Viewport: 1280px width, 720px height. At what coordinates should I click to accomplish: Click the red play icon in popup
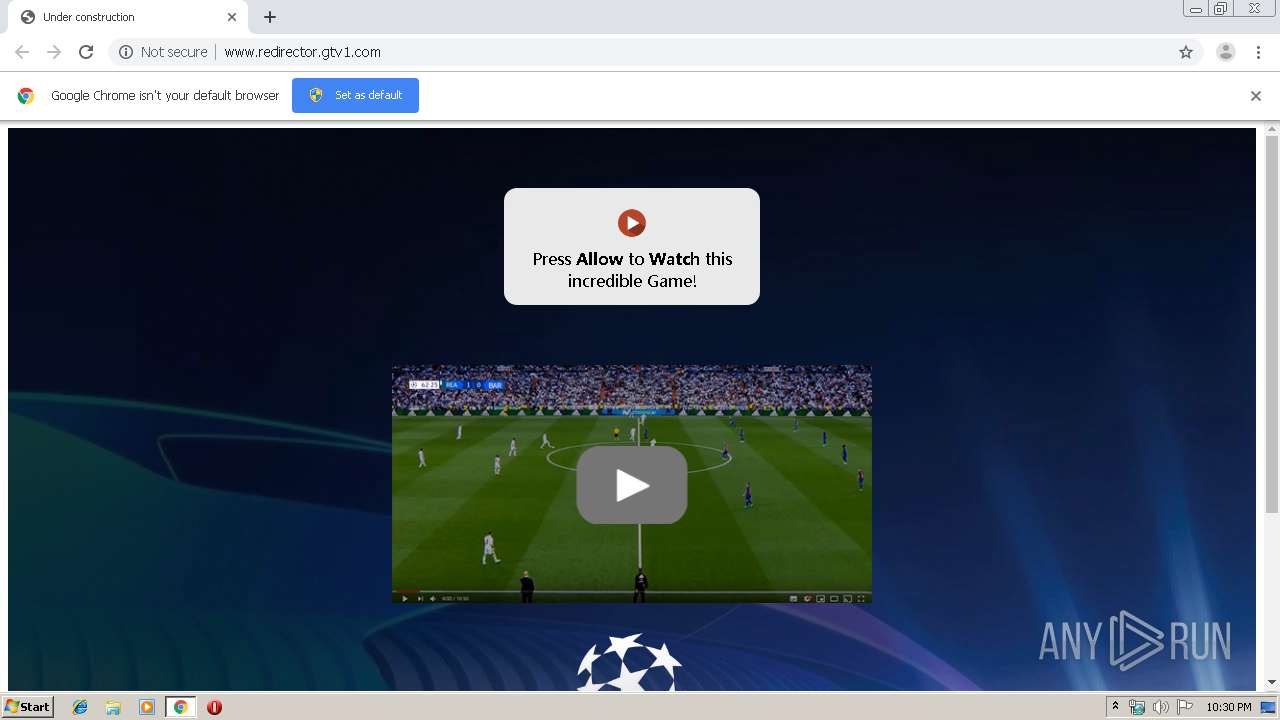(x=632, y=223)
